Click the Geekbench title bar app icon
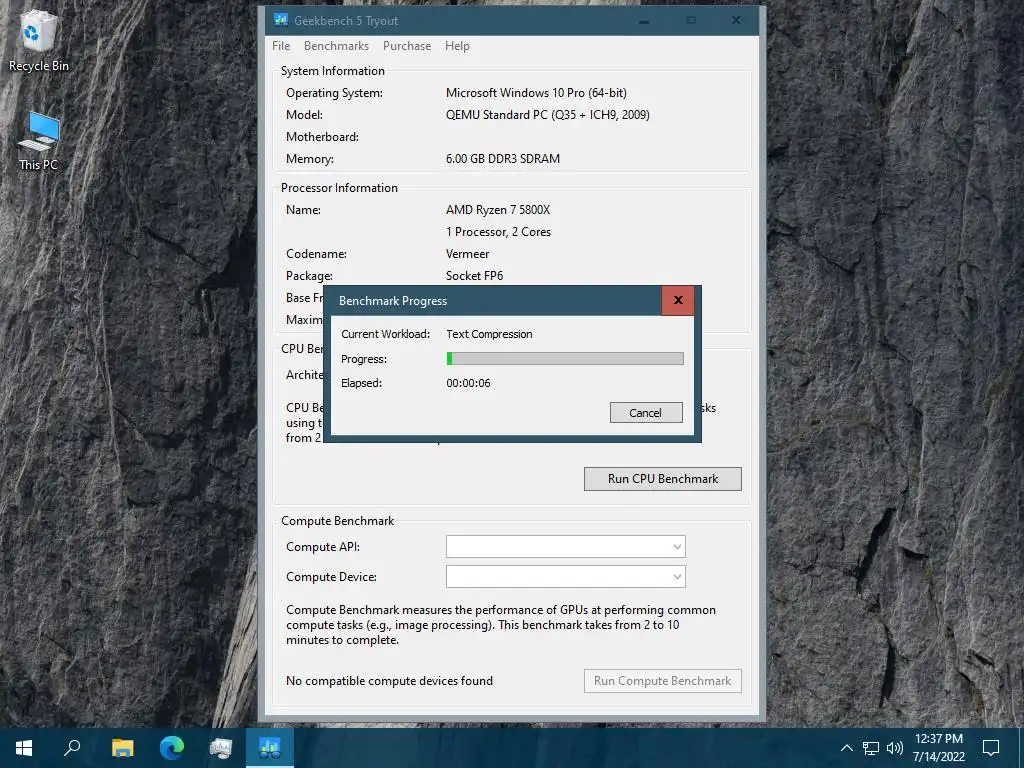 pos(281,20)
